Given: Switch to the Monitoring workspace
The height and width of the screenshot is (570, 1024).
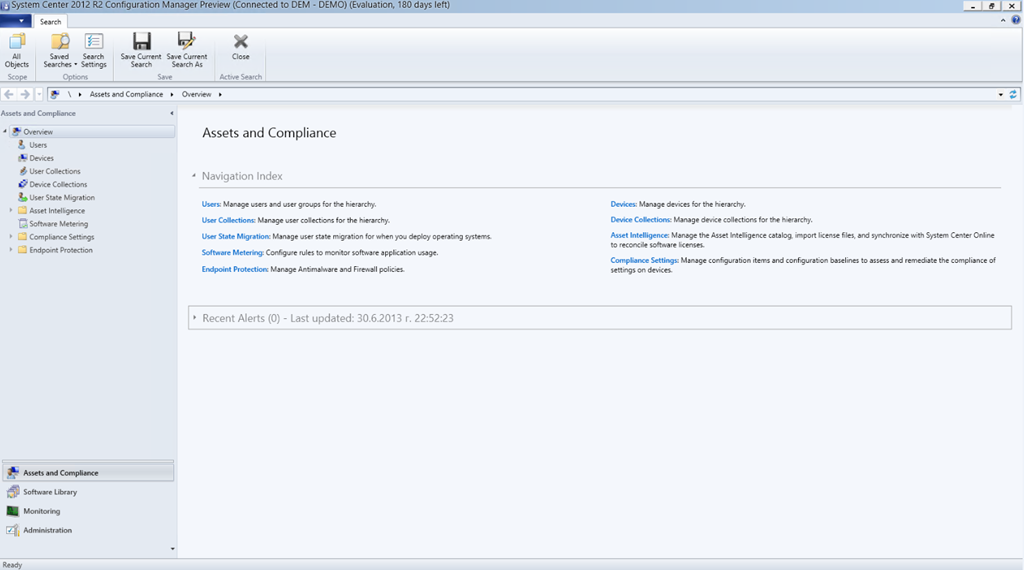Looking at the screenshot, I should (41, 511).
